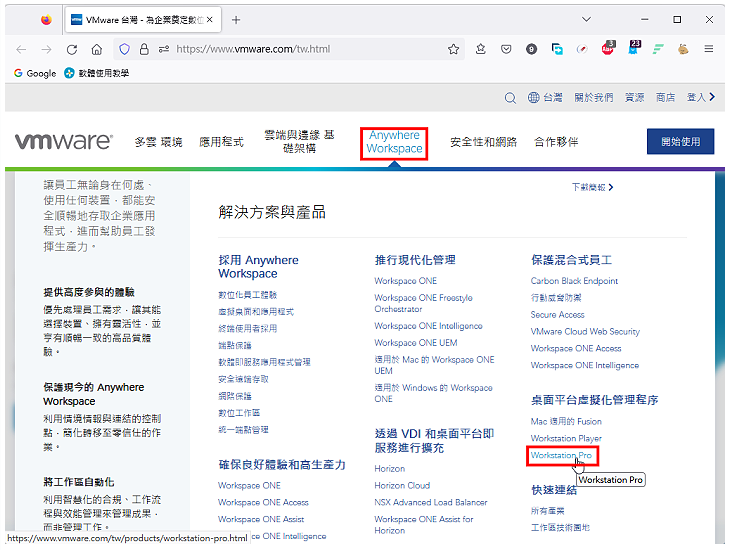Open the Workstation Player link
The height and width of the screenshot is (550, 734).
pyautogui.click(x=566, y=438)
